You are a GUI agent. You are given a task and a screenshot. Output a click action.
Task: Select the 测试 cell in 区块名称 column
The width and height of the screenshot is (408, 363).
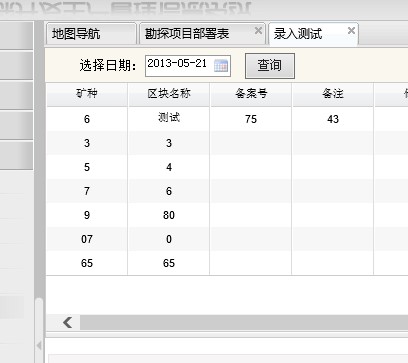coord(169,119)
